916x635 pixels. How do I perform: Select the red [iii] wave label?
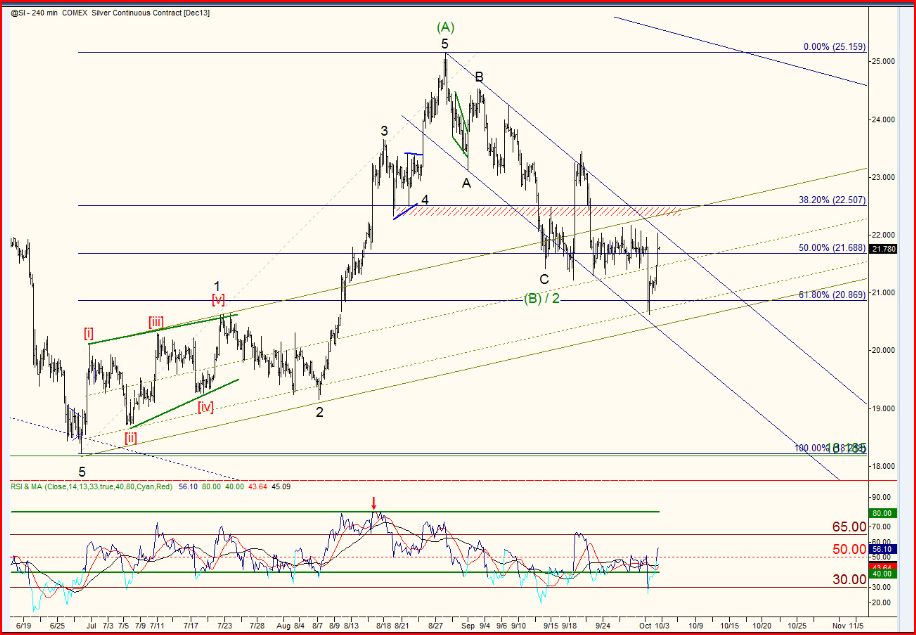click(157, 321)
